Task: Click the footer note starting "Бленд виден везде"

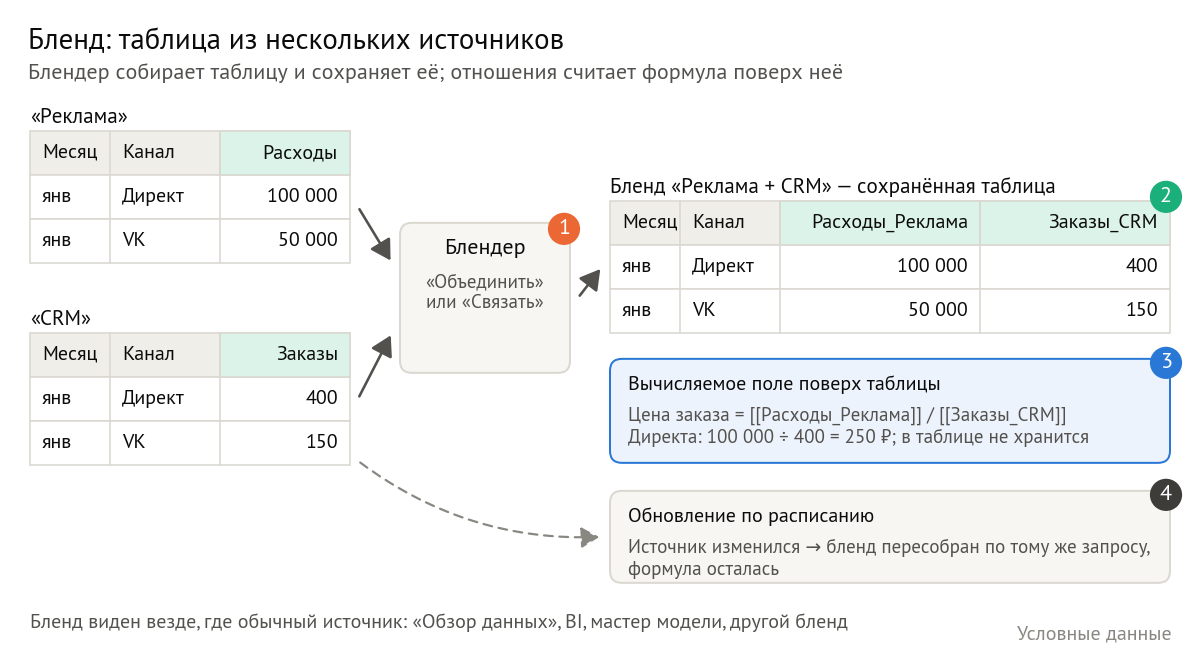Action: pyautogui.click(x=439, y=622)
